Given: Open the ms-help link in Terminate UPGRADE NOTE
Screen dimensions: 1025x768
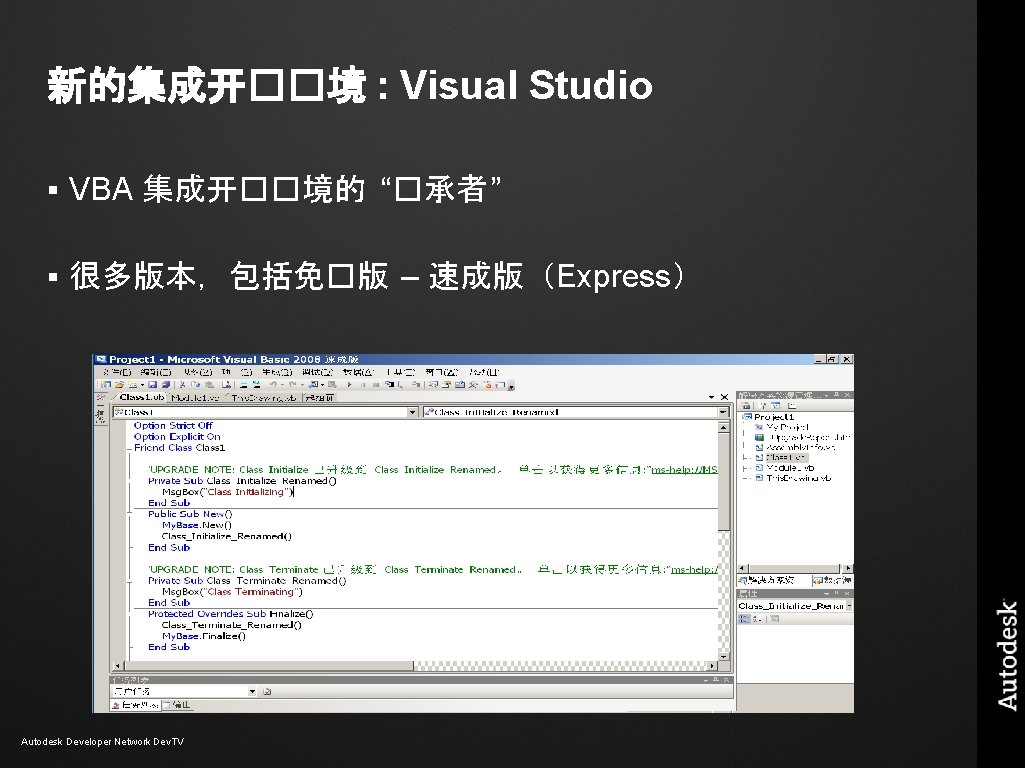Looking at the screenshot, I should tap(694, 569).
